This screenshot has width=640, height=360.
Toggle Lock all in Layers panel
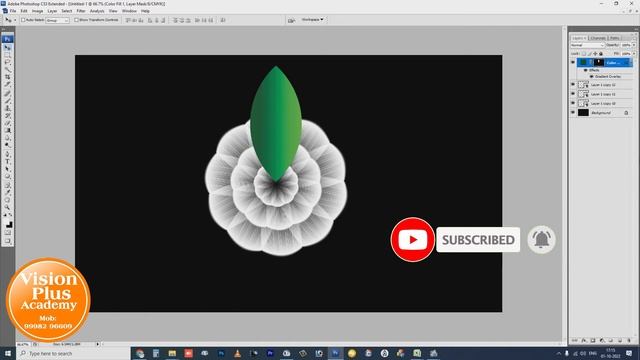coord(601,53)
